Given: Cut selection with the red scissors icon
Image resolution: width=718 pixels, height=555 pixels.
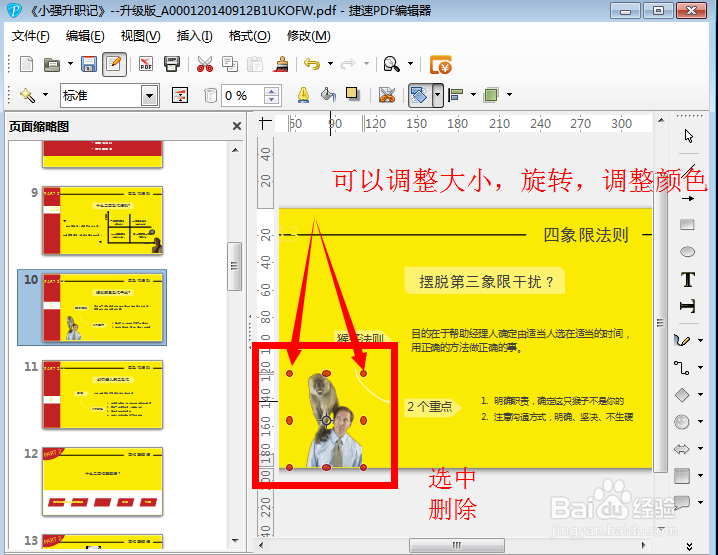Looking at the screenshot, I should pos(205,64).
